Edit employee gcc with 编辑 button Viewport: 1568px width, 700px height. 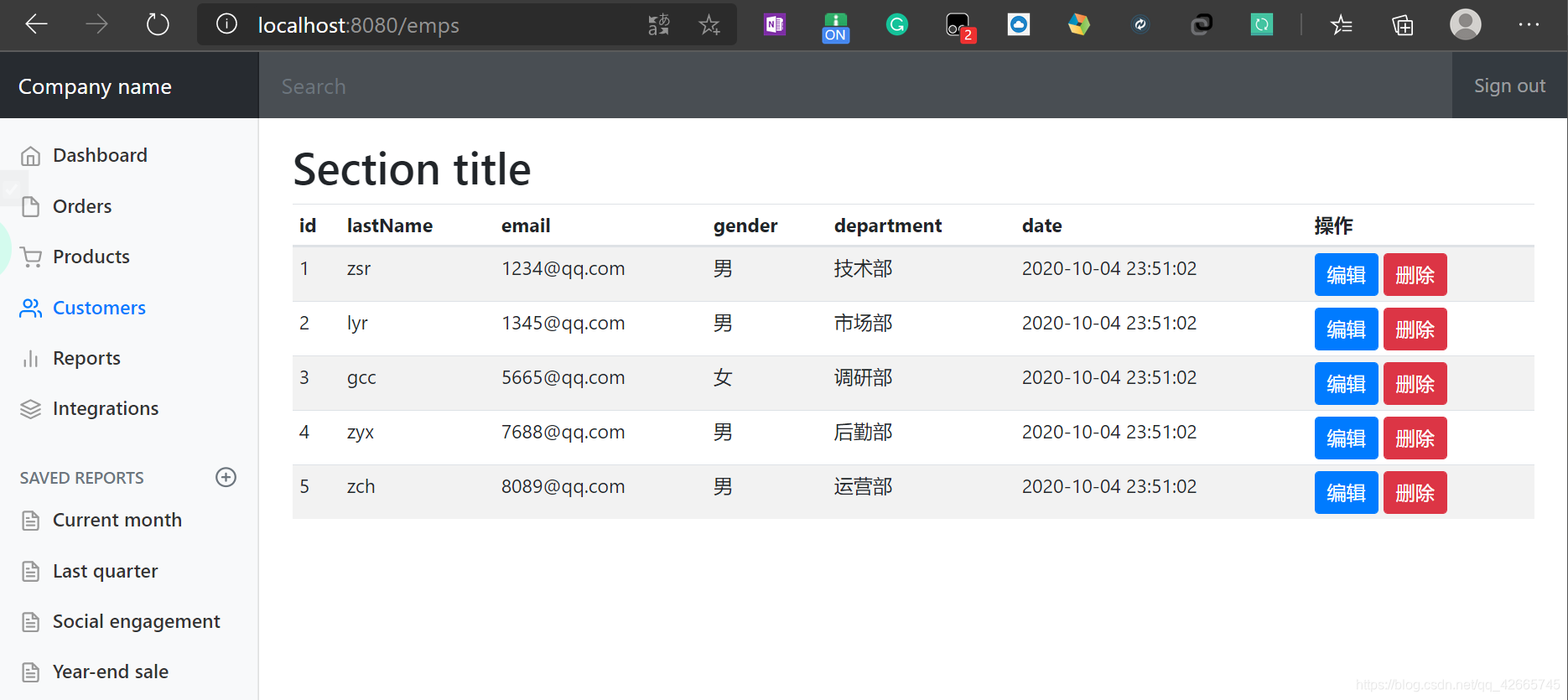[1346, 383]
